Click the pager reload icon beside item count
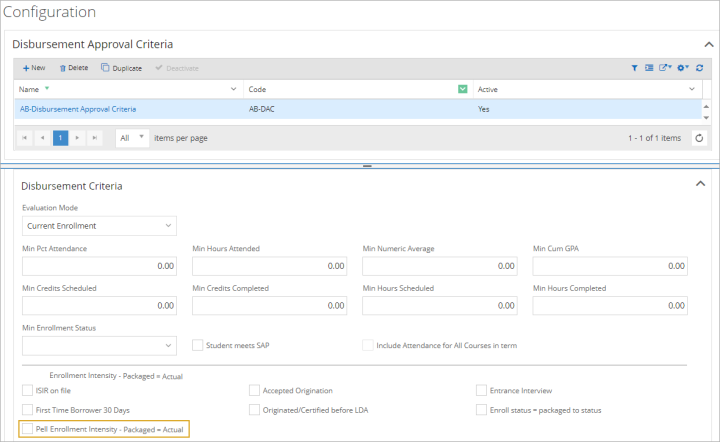Viewport: 720px width, 442px height. click(699, 138)
